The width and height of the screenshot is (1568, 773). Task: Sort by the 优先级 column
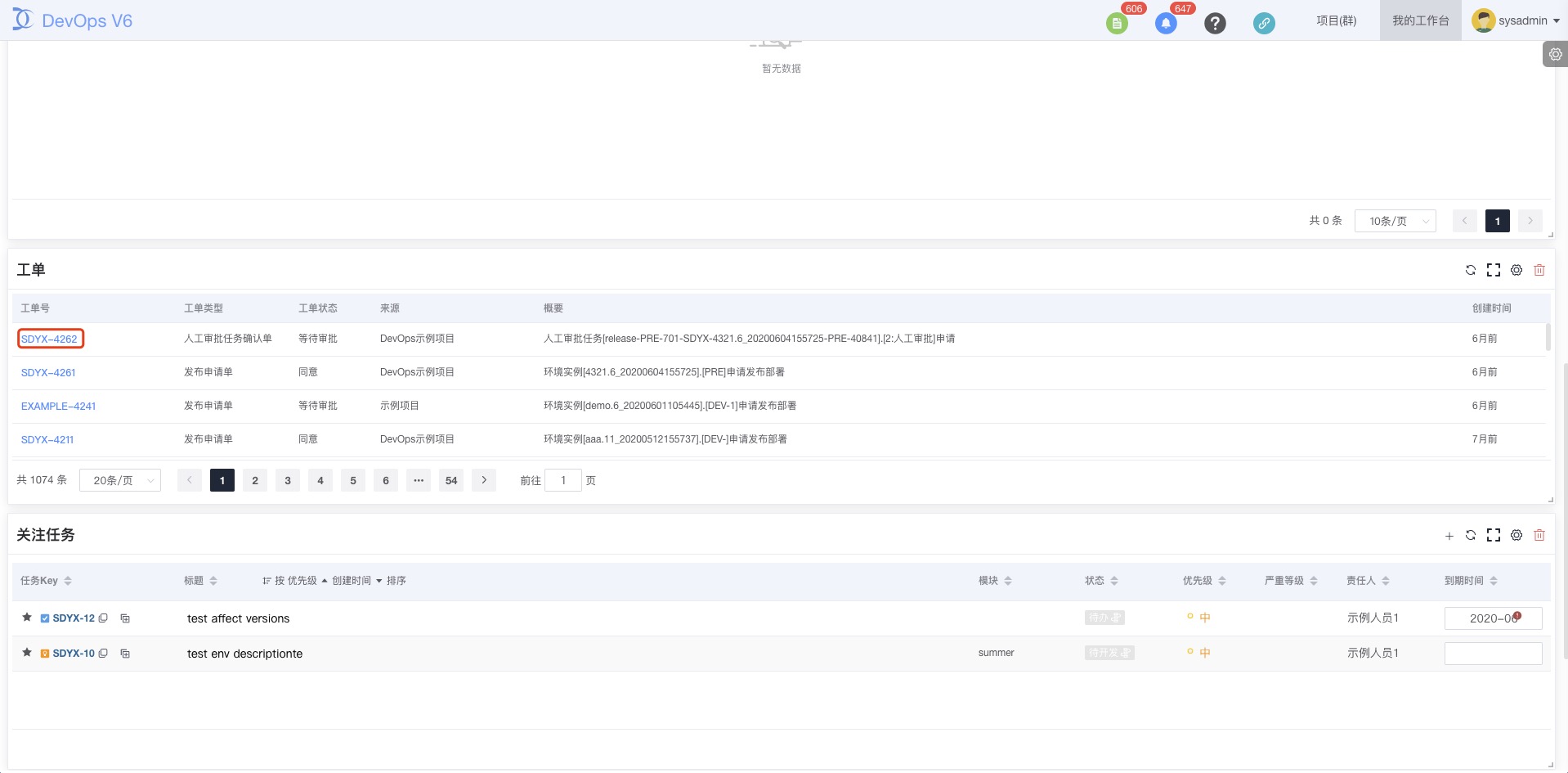pos(1222,581)
